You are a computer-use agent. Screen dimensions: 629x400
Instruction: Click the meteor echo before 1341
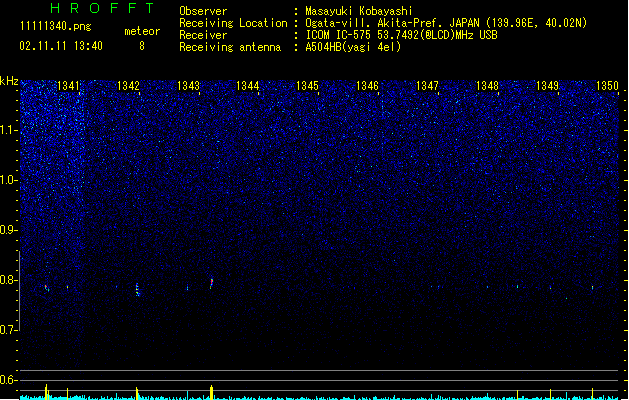[47, 288]
